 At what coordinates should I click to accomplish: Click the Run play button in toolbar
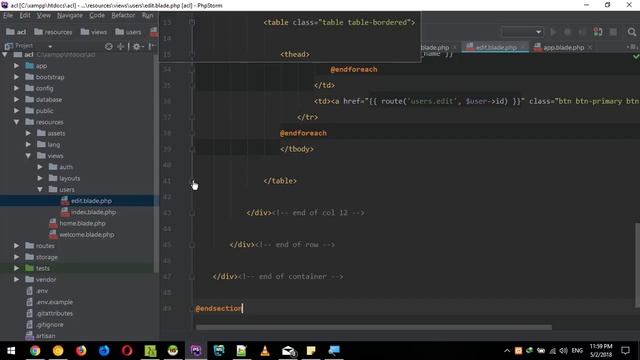pyautogui.click(x=553, y=32)
